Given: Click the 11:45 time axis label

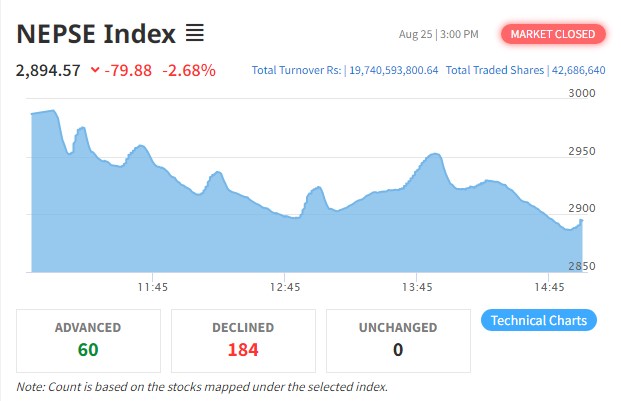Looking at the screenshot, I should pyautogui.click(x=152, y=287).
